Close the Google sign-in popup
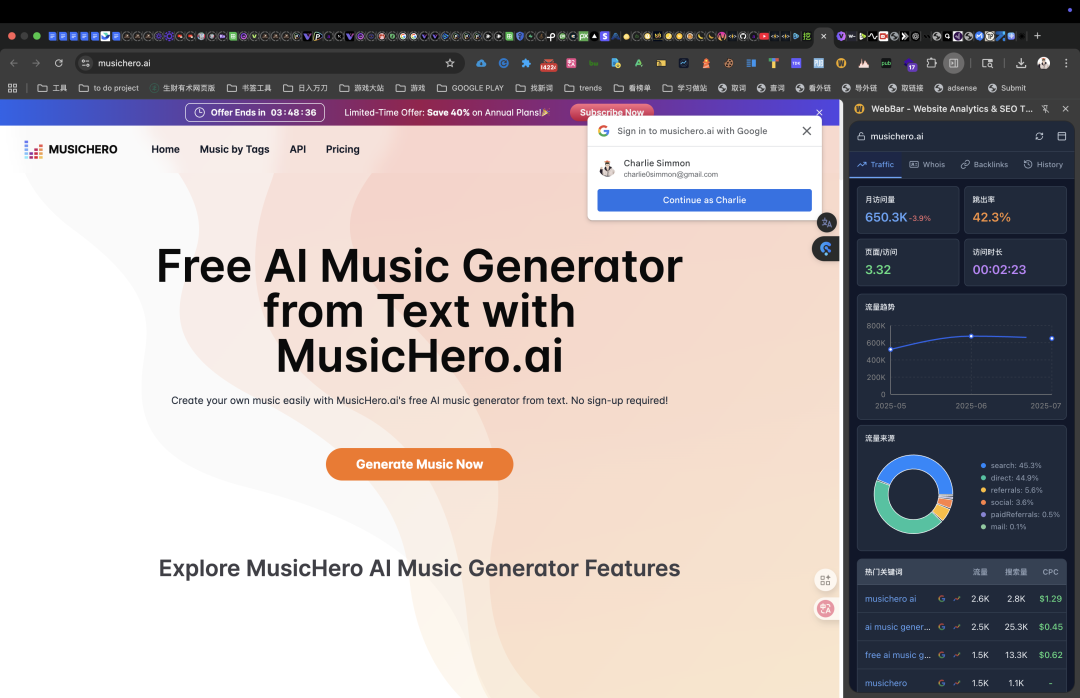1080x698 pixels. tap(807, 131)
